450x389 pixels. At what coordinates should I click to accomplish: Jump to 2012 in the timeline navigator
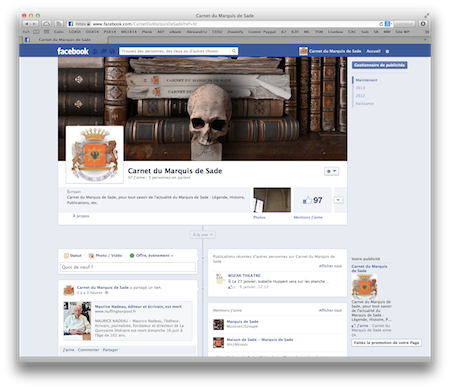(360, 96)
